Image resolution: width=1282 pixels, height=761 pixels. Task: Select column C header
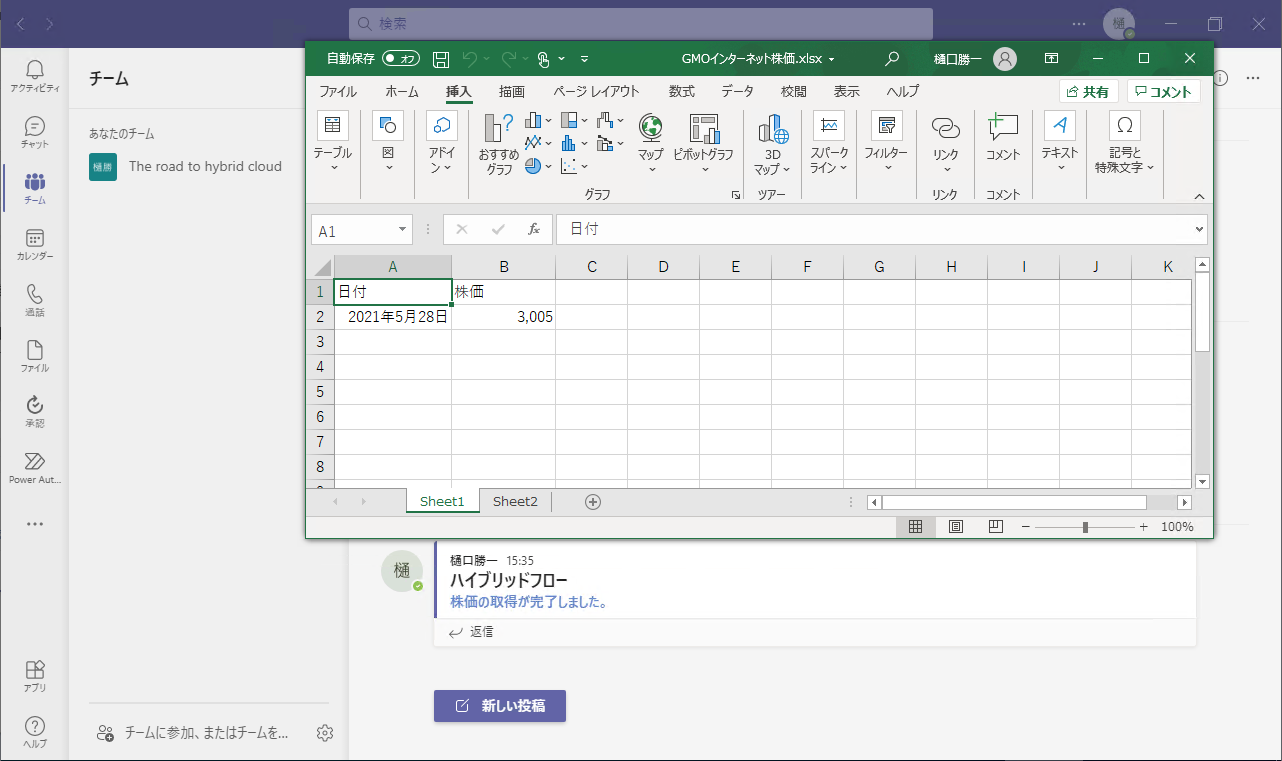pos(592,267)
